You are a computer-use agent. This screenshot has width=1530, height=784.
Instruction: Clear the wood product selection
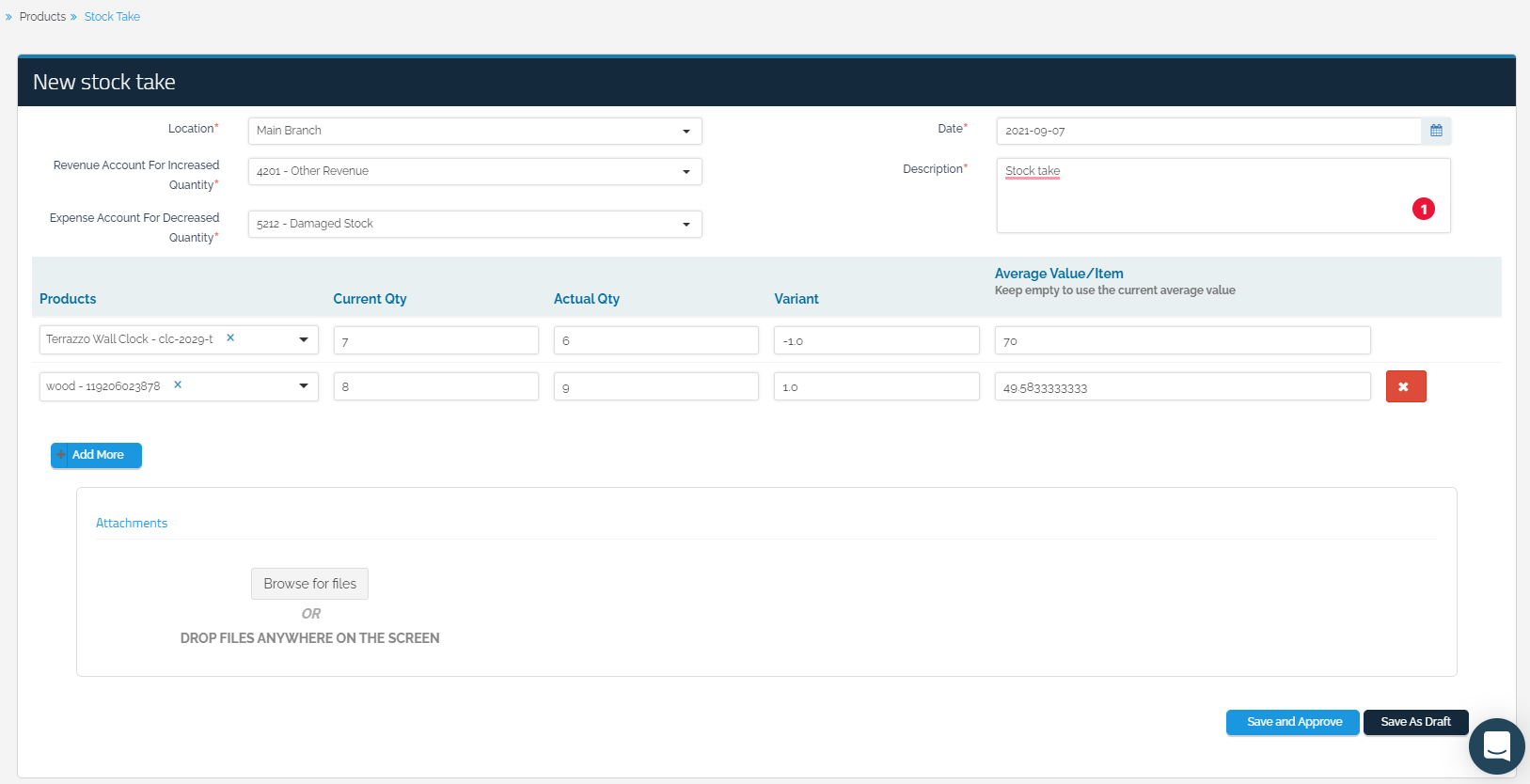178,384
